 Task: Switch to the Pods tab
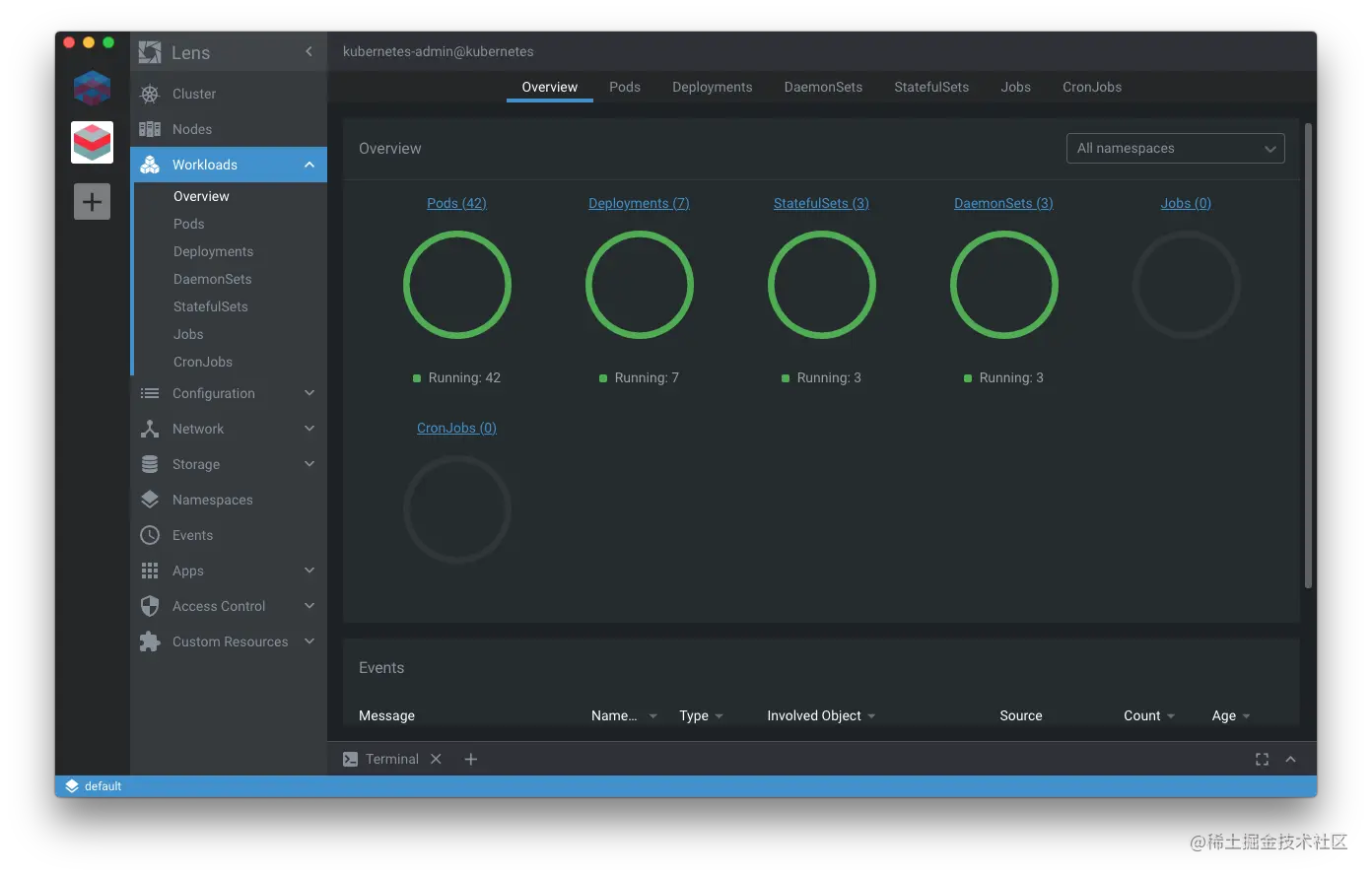click(x=625, y=87)
